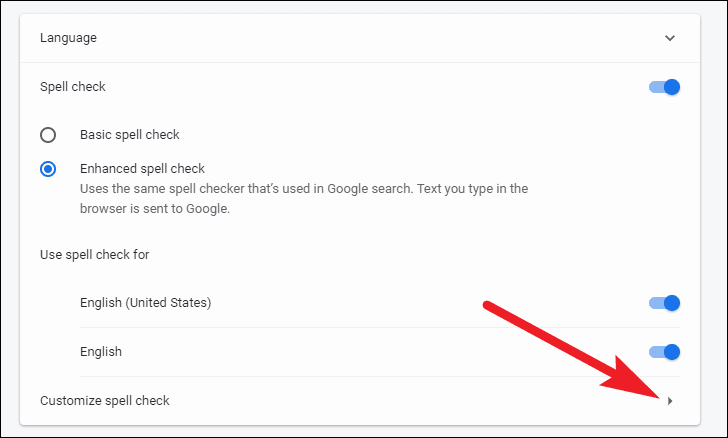Click the Spell check heading label
Screen dimensions: 728x438
coord(72,87)
